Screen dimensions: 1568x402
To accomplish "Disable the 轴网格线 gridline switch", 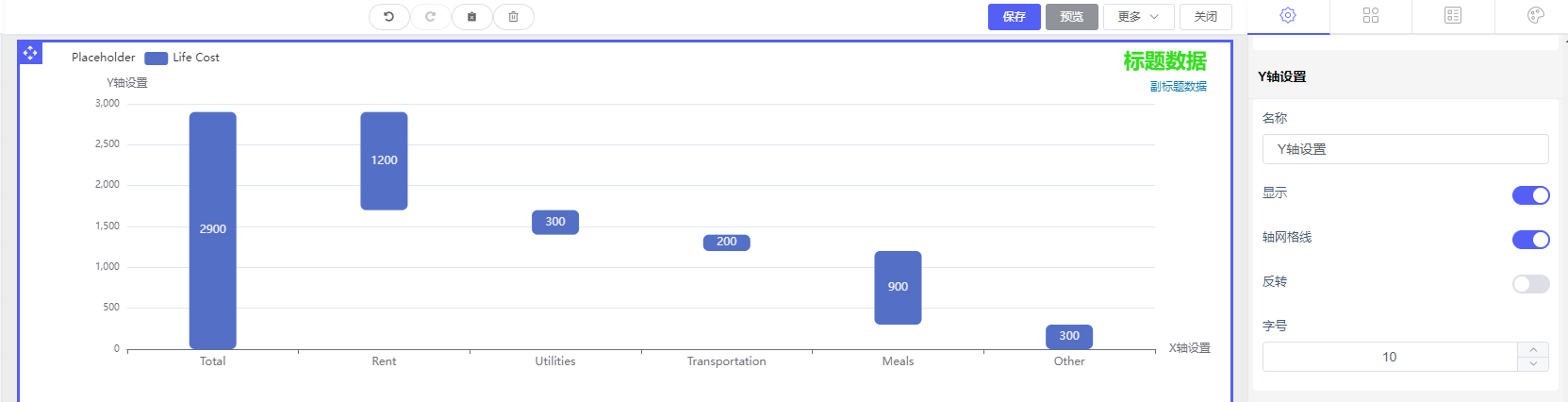I will pos(1530,240).
